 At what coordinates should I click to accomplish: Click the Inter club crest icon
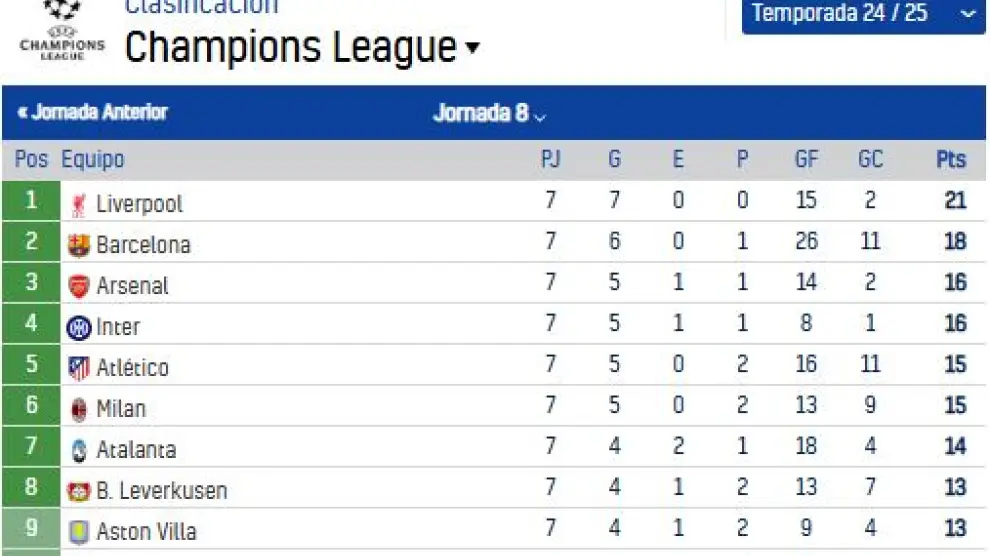(x=79, y=327)
